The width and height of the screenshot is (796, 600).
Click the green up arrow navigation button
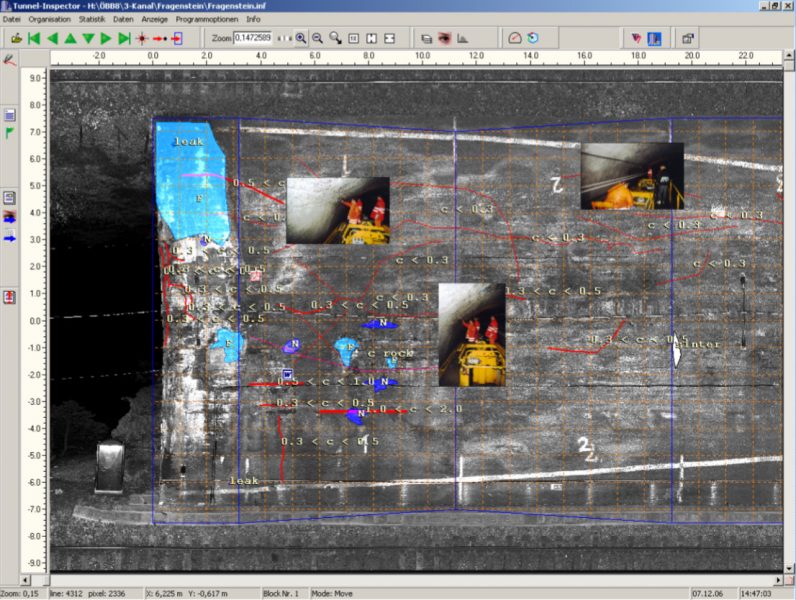[71, 38]
